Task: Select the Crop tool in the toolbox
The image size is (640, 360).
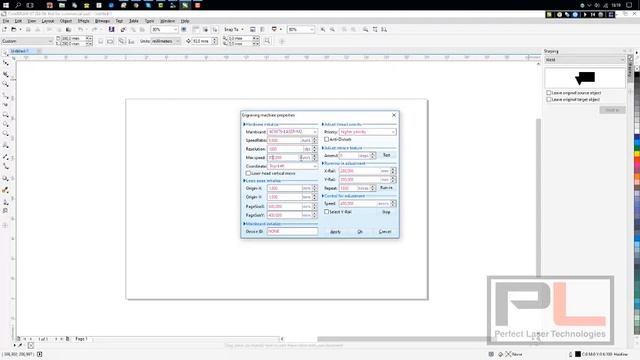Action: point(5,74)
